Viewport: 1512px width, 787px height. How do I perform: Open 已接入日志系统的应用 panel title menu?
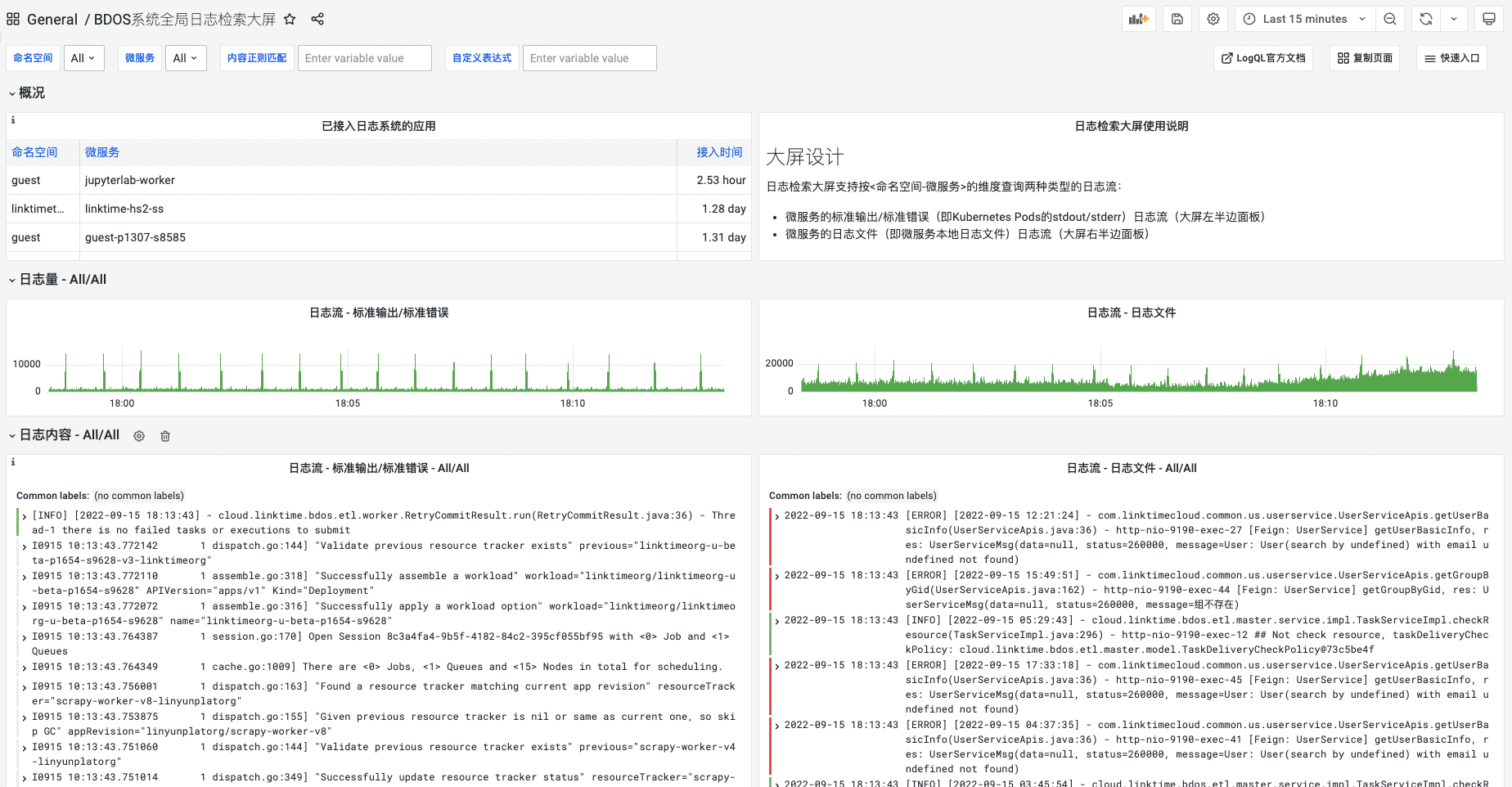pyautogui.click(x=379, y=126)
